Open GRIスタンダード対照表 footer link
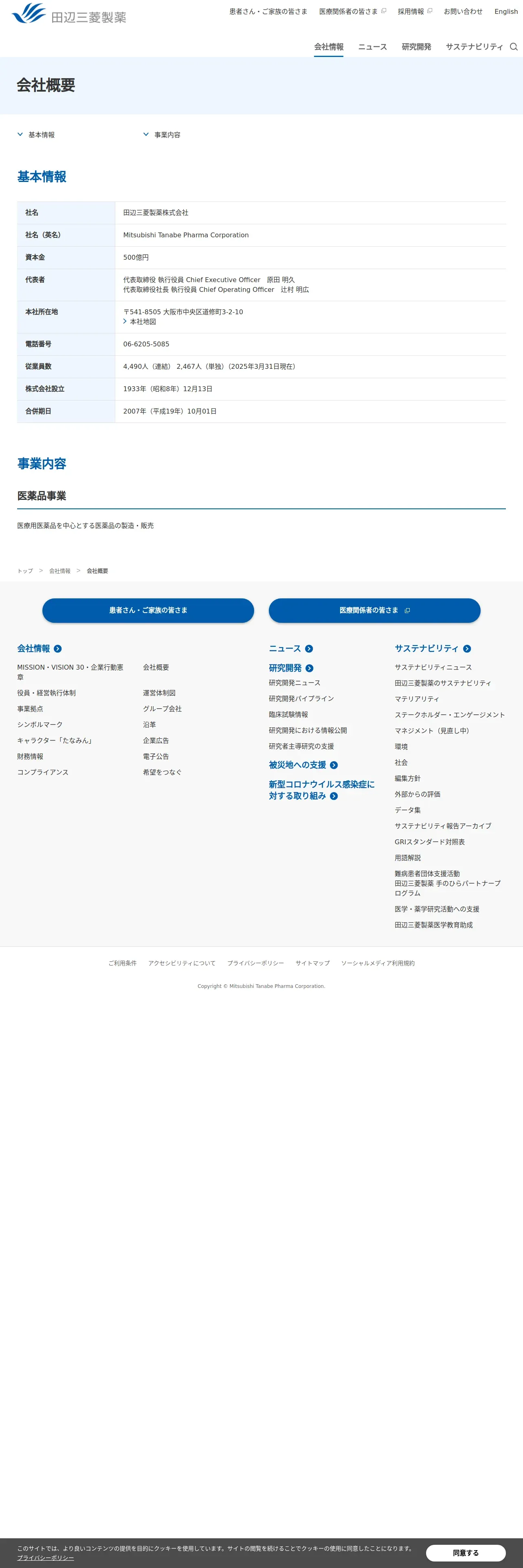 [430, 842]
